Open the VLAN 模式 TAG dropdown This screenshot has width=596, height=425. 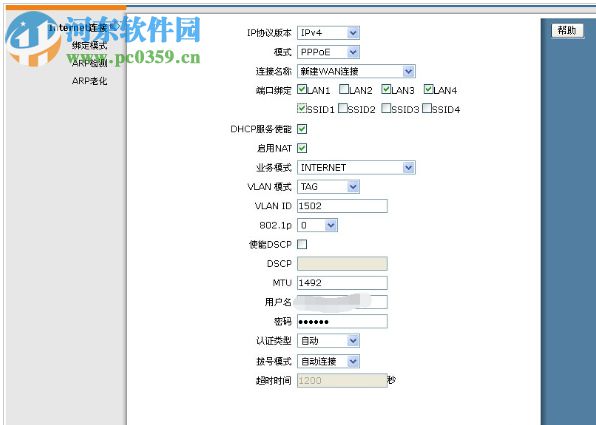point(328,187)
